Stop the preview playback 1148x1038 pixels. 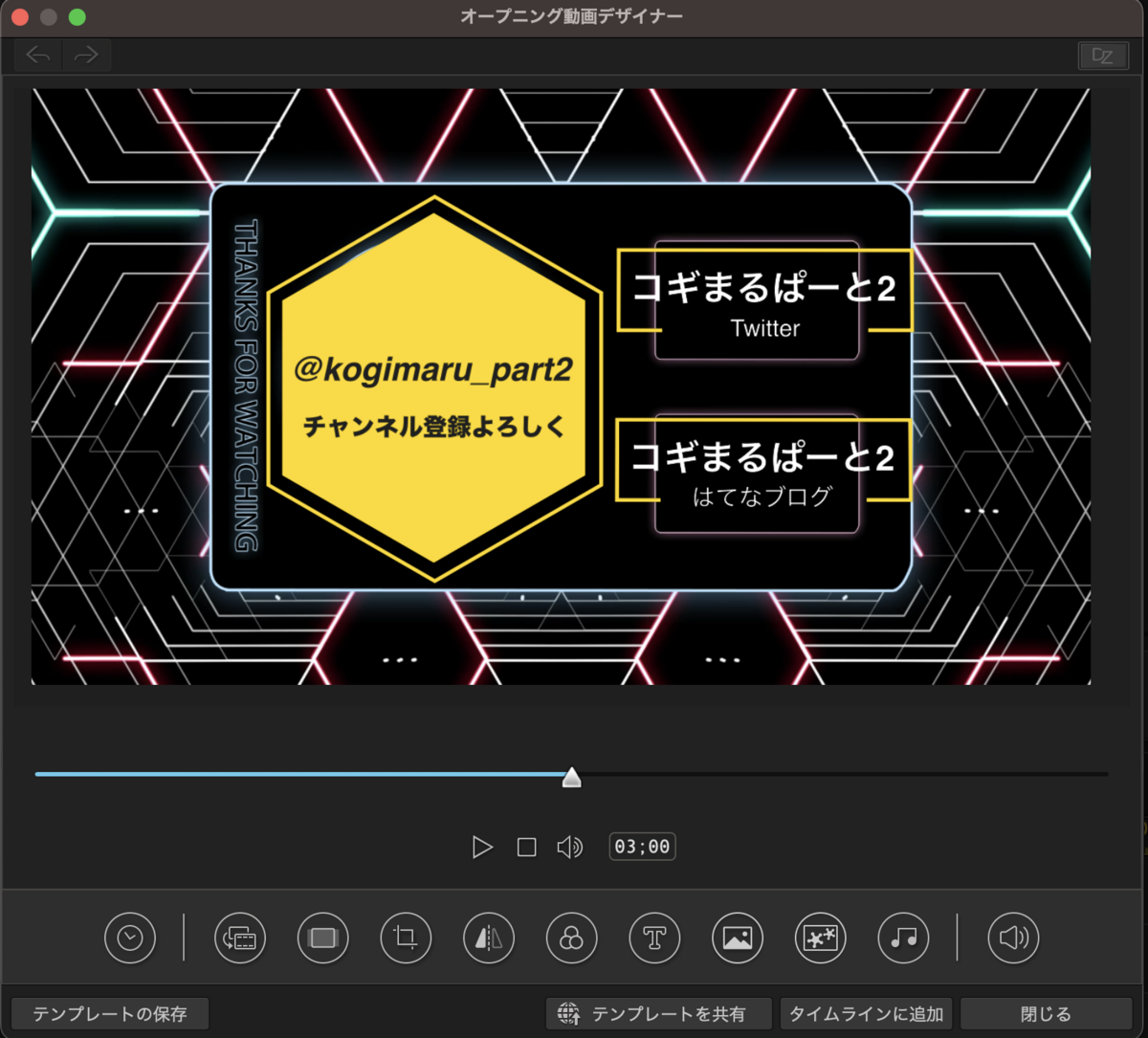pyautogui.click(x=526, y=847)
